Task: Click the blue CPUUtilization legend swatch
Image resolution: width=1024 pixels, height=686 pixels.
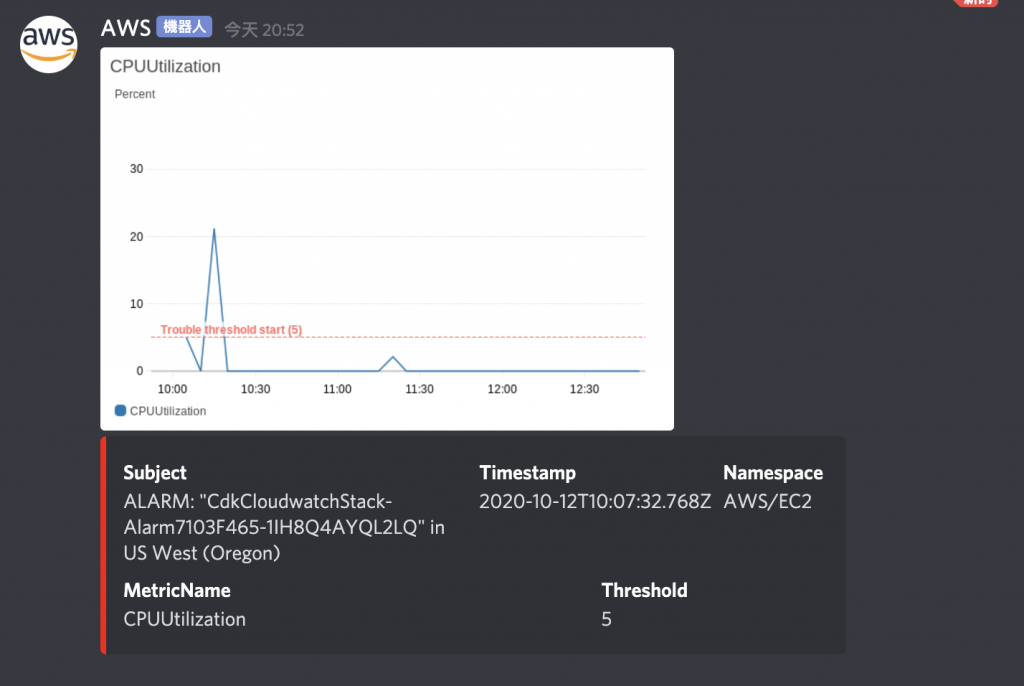Action: 120,410
